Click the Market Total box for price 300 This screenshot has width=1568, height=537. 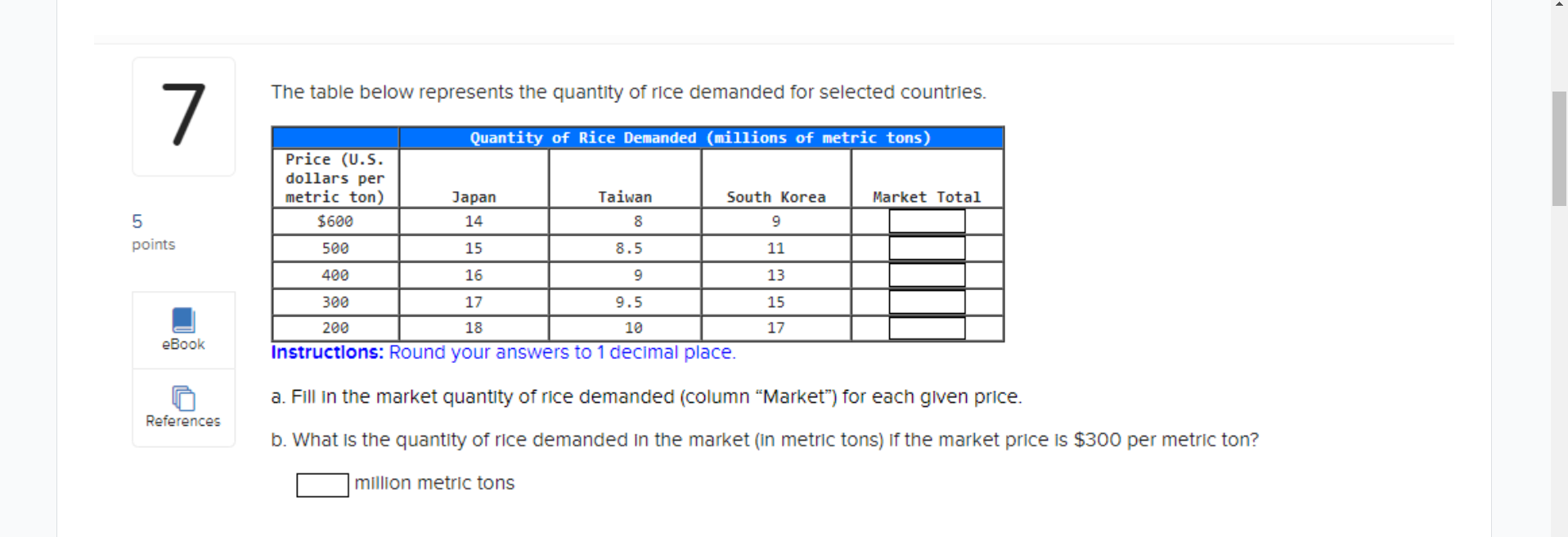tap(926, 300)
